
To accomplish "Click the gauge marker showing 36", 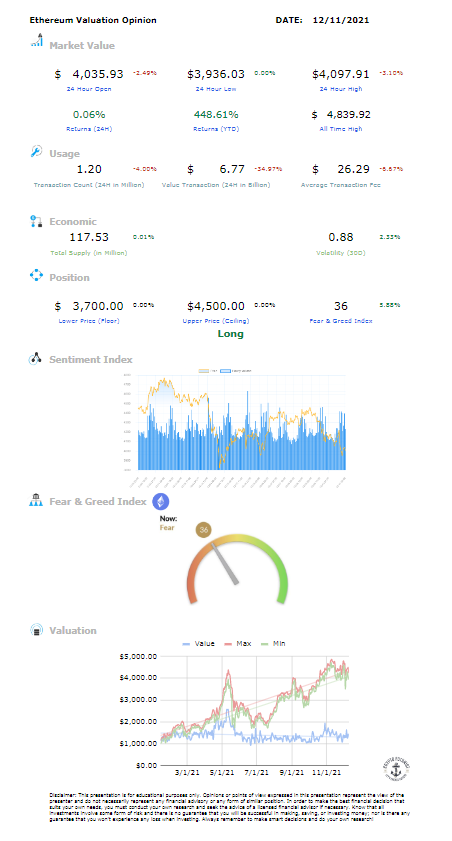I will click(204, 530).
